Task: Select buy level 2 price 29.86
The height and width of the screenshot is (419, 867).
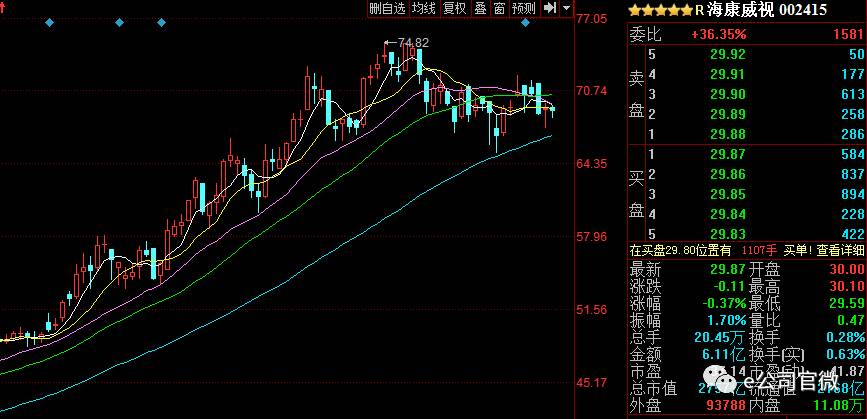Action: pos(728,174)
